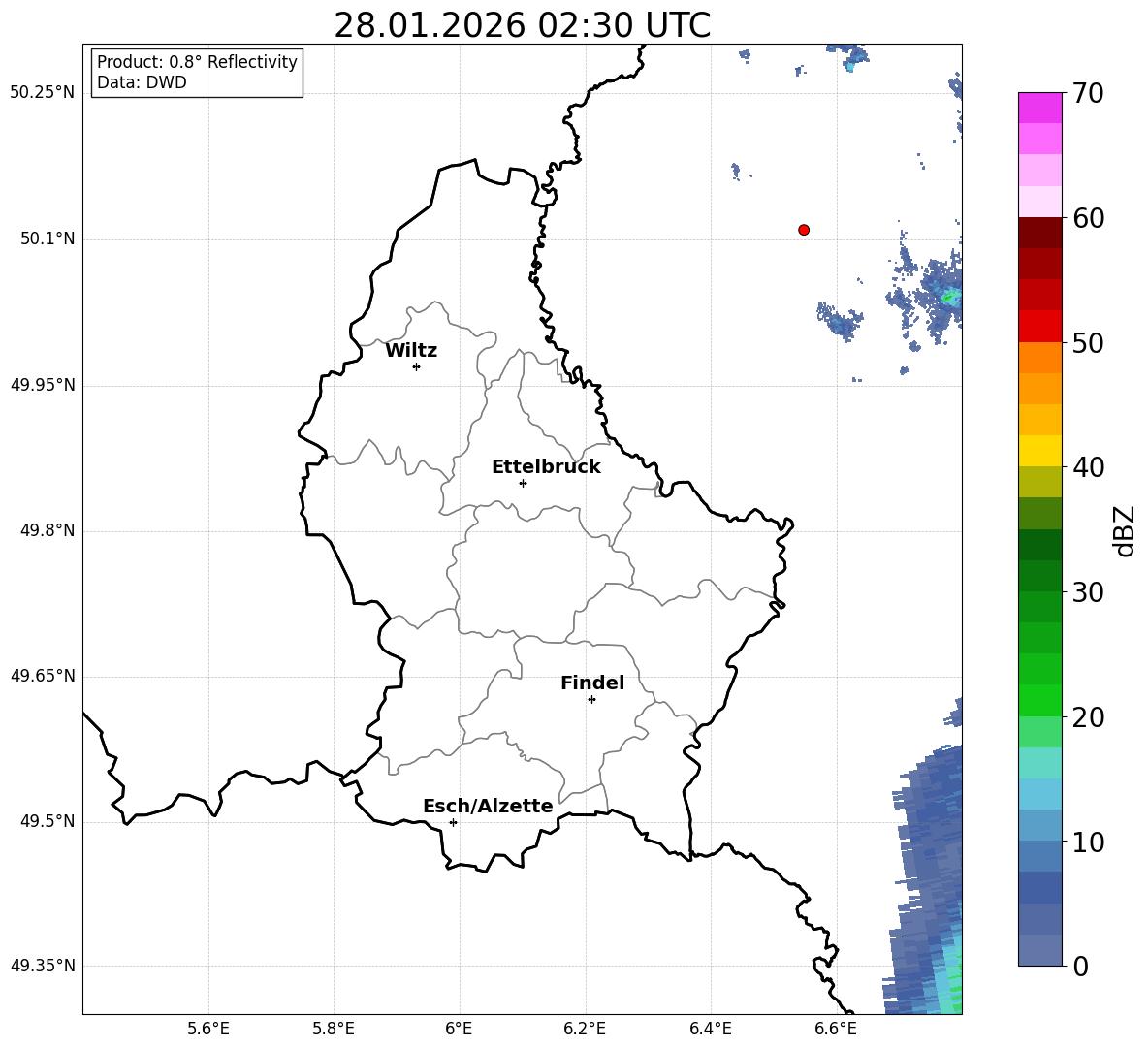Screen dimensions: 1148x1048
Task: Click the 5.8°E longitude label
Action: pos(334,1029)
